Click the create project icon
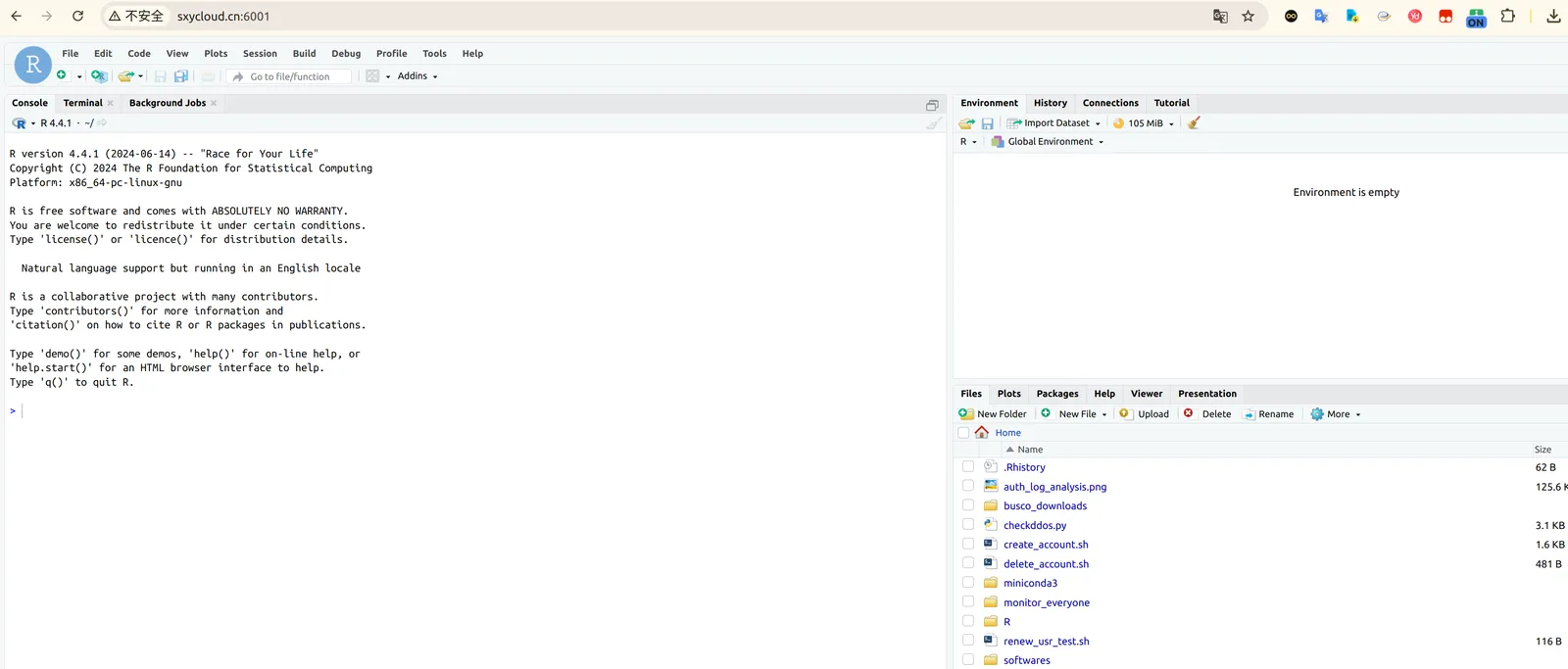 click(98, 75)
